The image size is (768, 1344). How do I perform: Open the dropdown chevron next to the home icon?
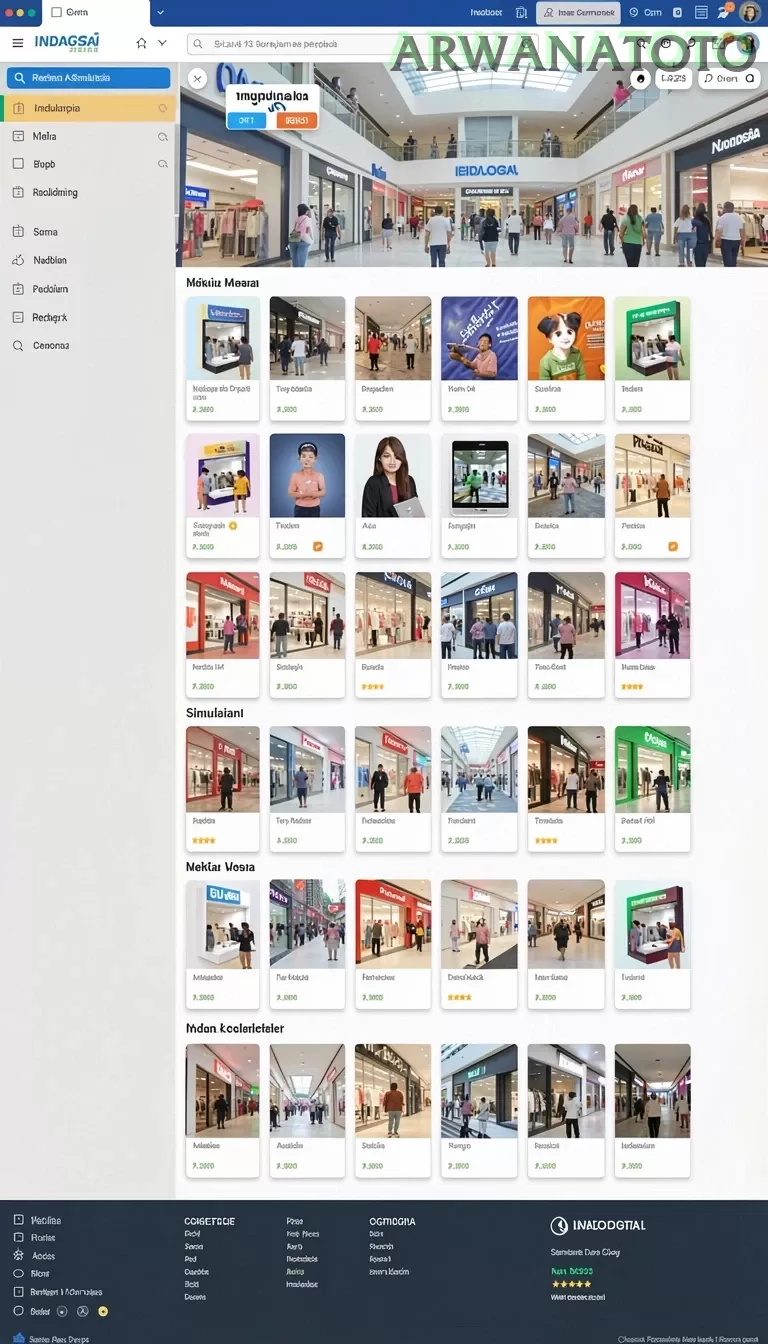(162, 43)
